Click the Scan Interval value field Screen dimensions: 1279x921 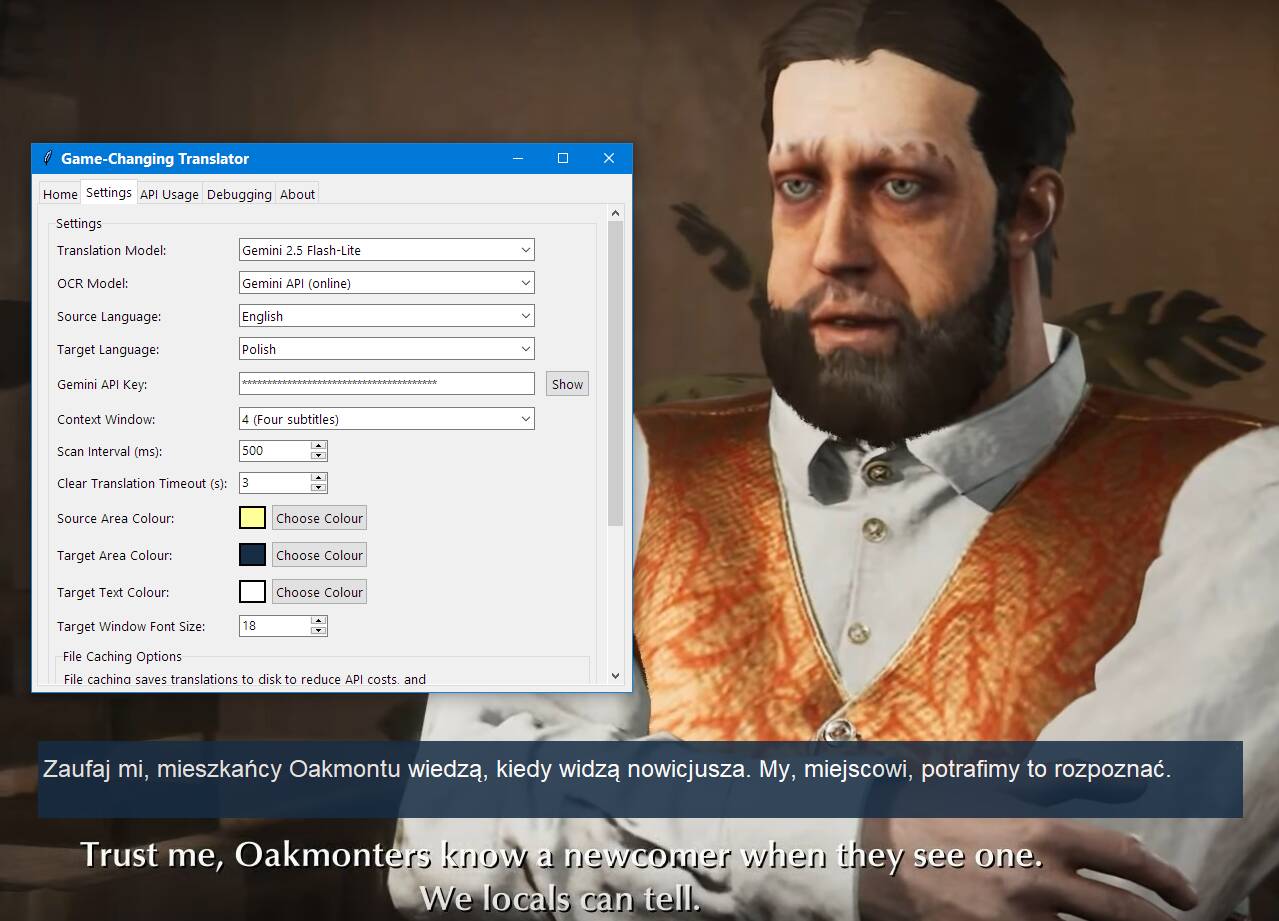pos(274,451)
